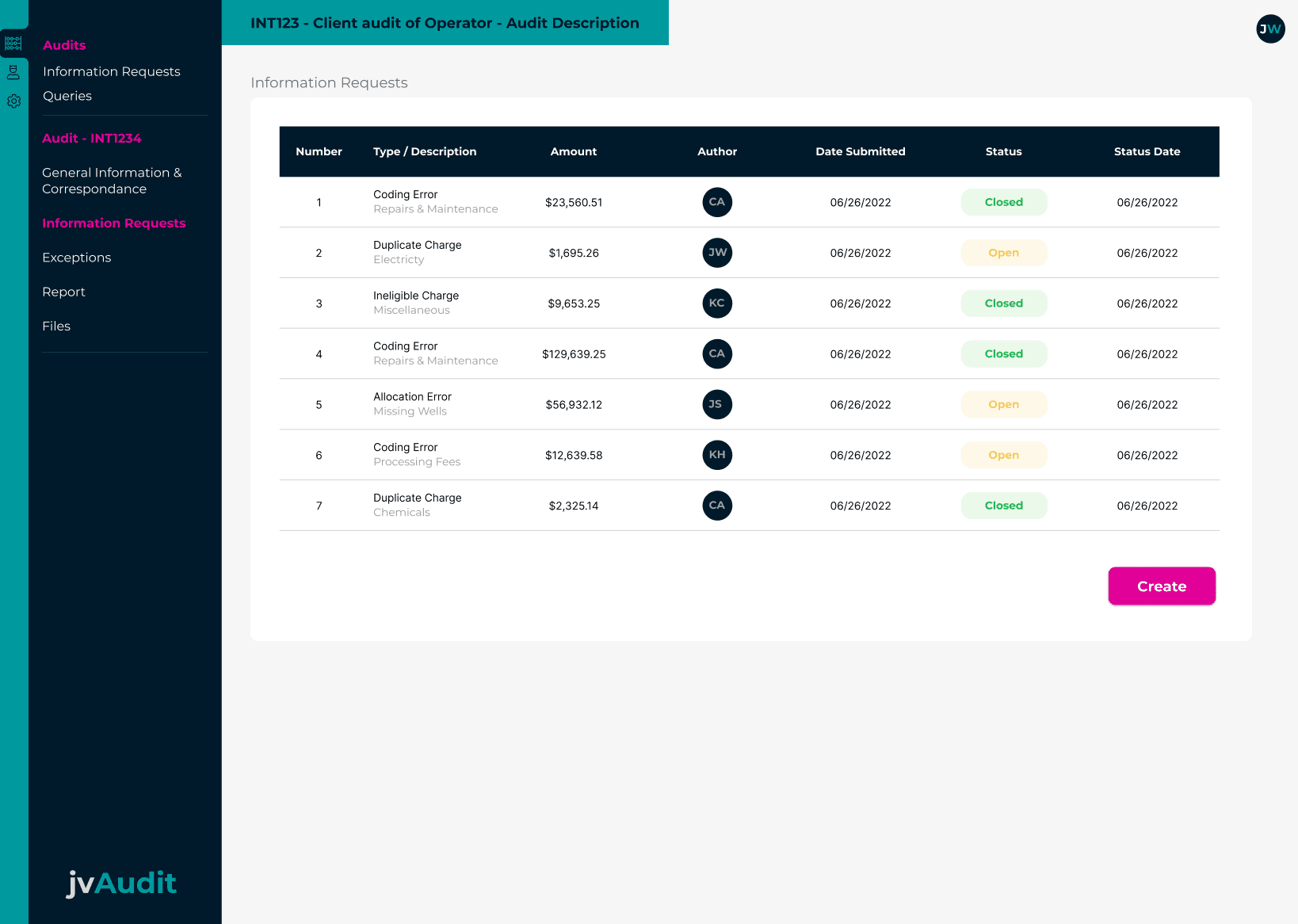
Task: Navigate to the Report section
Action: [x=64, y=292]
